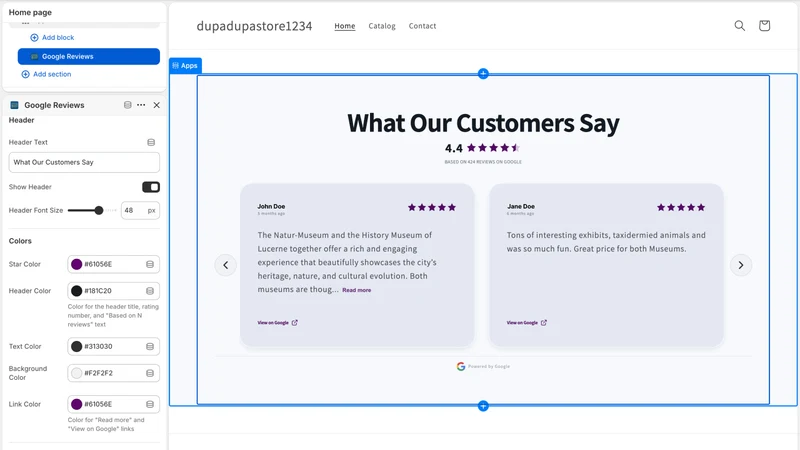The height and width of the screenshot is (450, 800).
Task: Open the Link Color purple swatch
Action: tap(77, 404)
